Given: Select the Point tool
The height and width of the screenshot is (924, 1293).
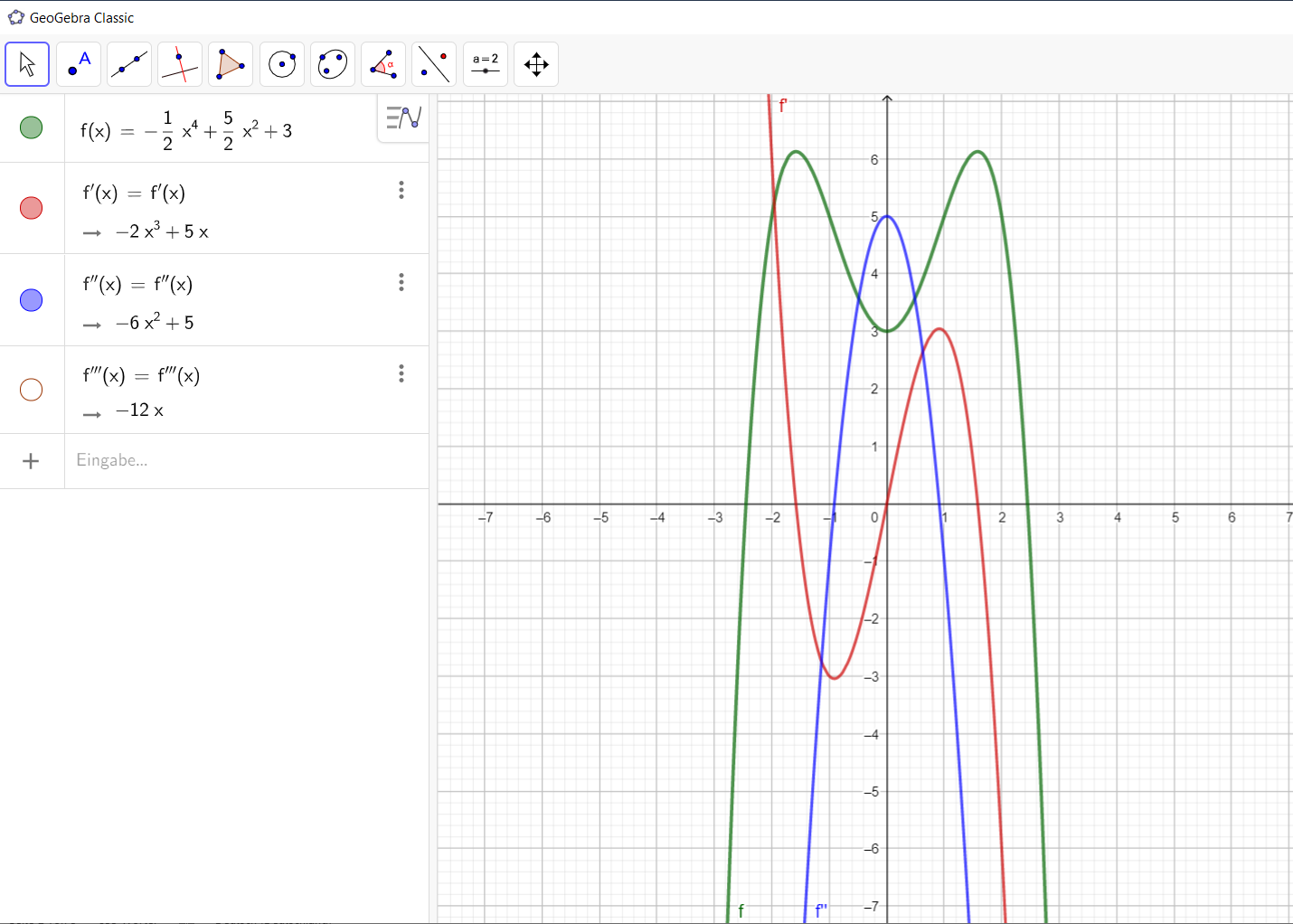Looking at the screenshot, I should pyautogui.click(x=79, y=64).
